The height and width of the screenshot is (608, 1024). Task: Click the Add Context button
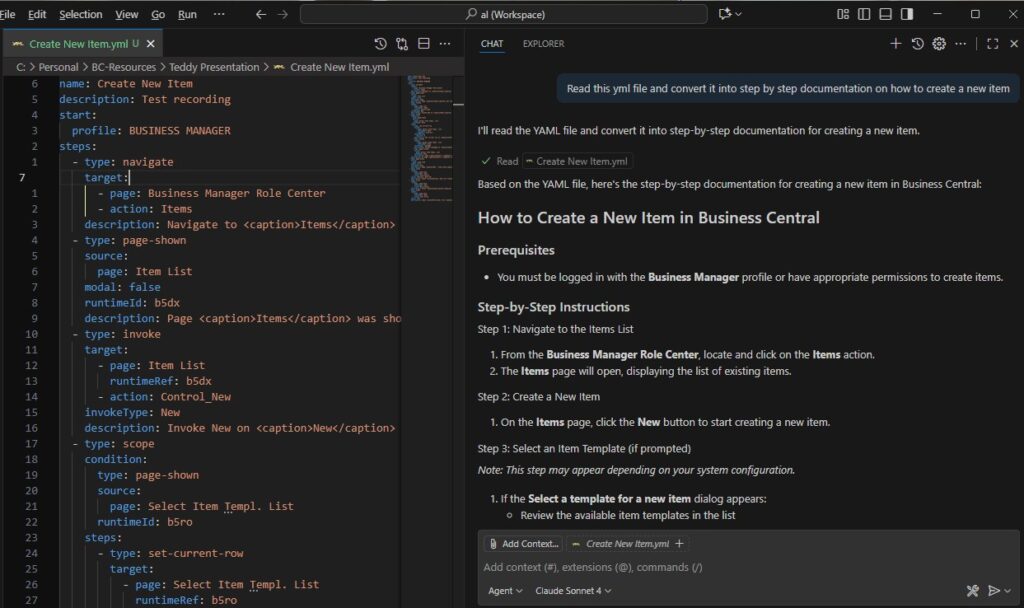coord(524,543)
